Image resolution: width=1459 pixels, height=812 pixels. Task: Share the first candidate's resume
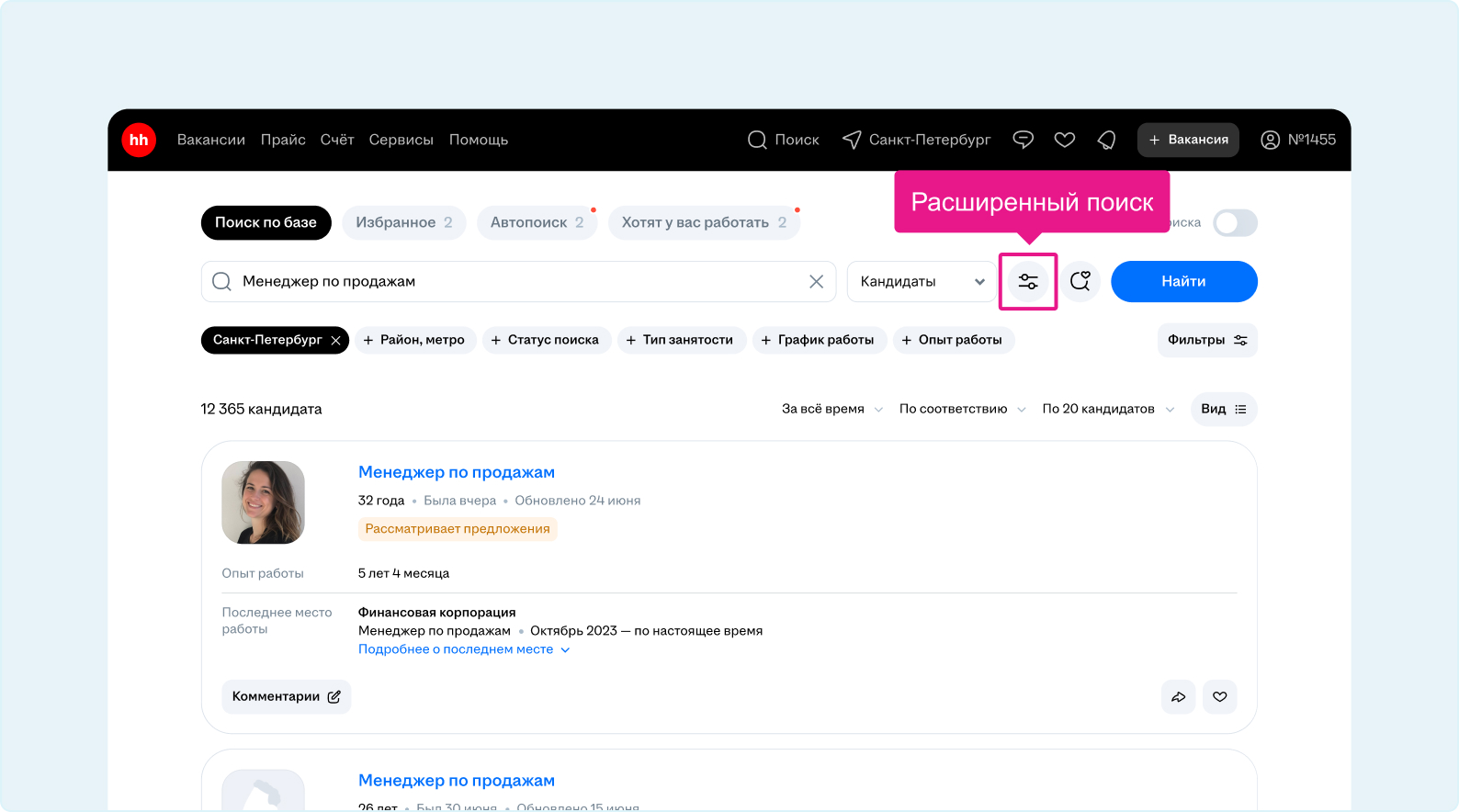coord(1179,697)
